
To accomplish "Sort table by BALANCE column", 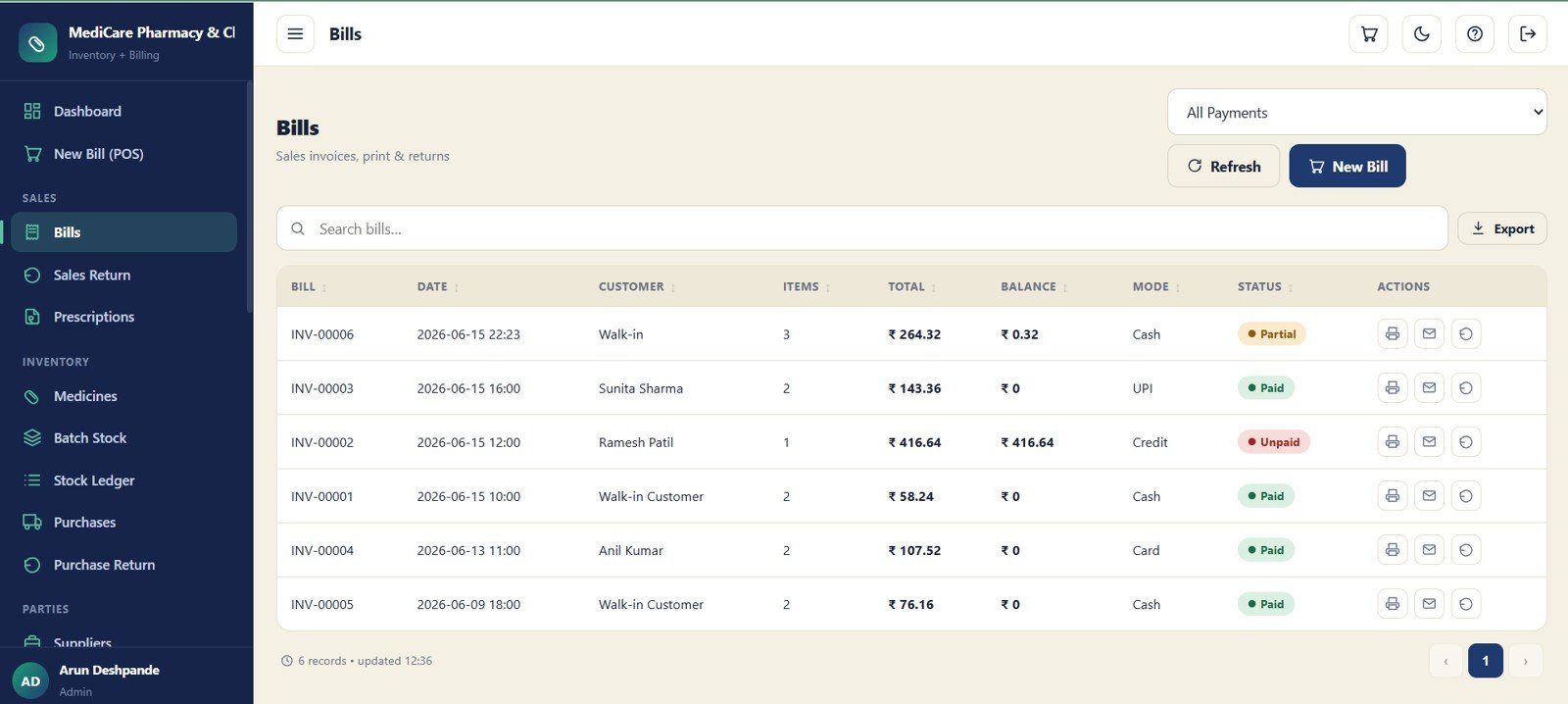I will [x=1034, y=287].
